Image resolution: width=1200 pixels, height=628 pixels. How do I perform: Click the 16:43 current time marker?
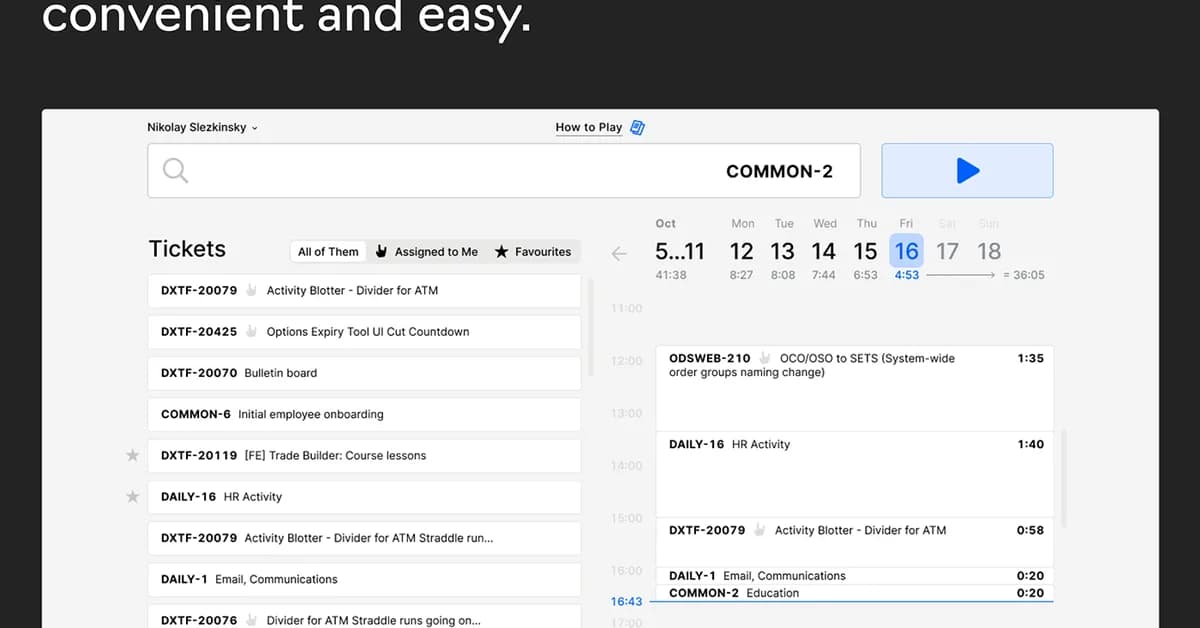626,601
